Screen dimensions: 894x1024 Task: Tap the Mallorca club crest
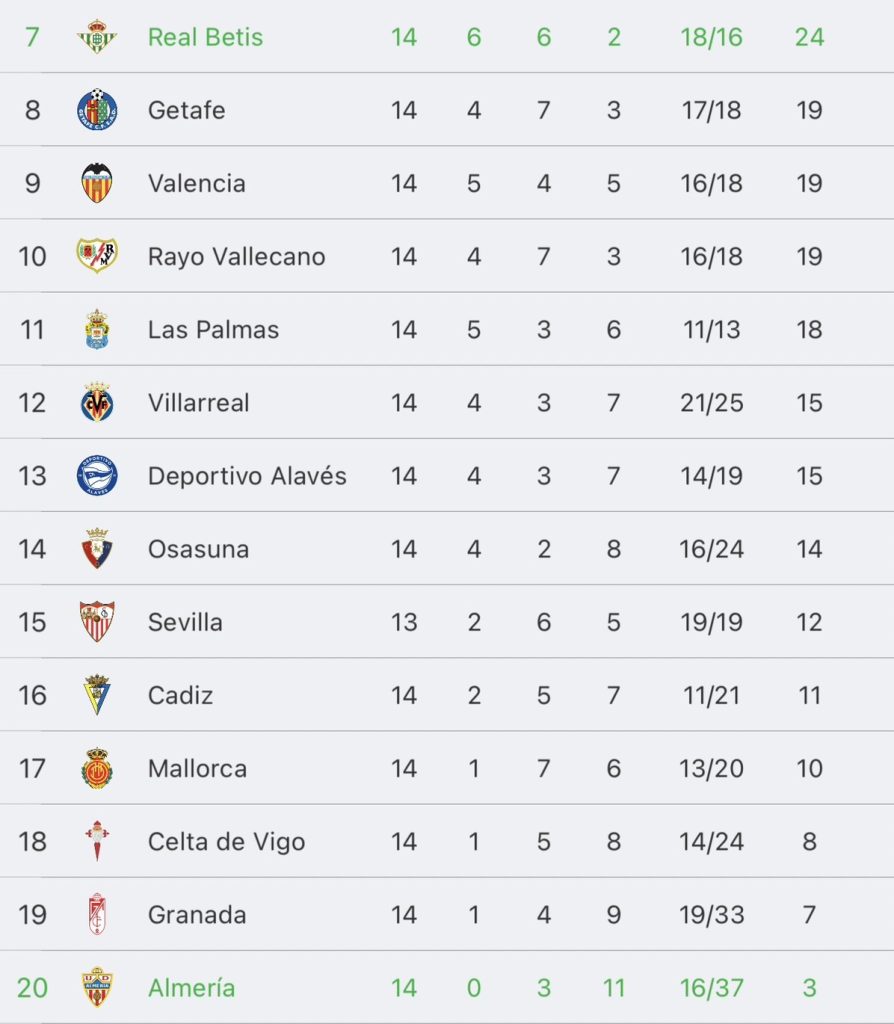[x=97, y=768]
